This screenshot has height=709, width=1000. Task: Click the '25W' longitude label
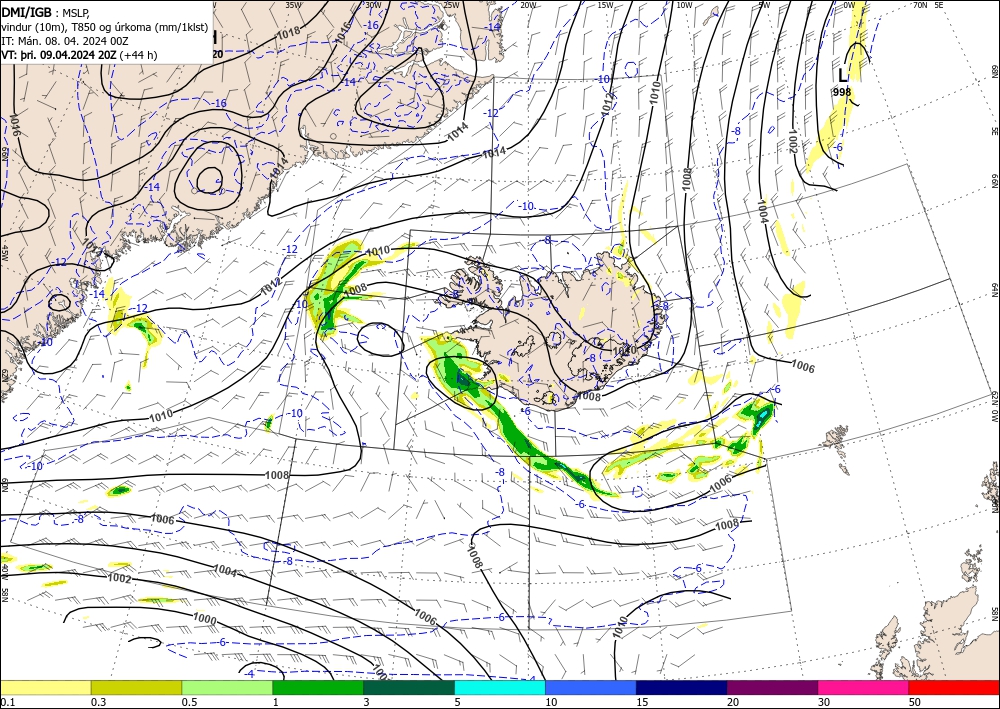tap(450, 5)
